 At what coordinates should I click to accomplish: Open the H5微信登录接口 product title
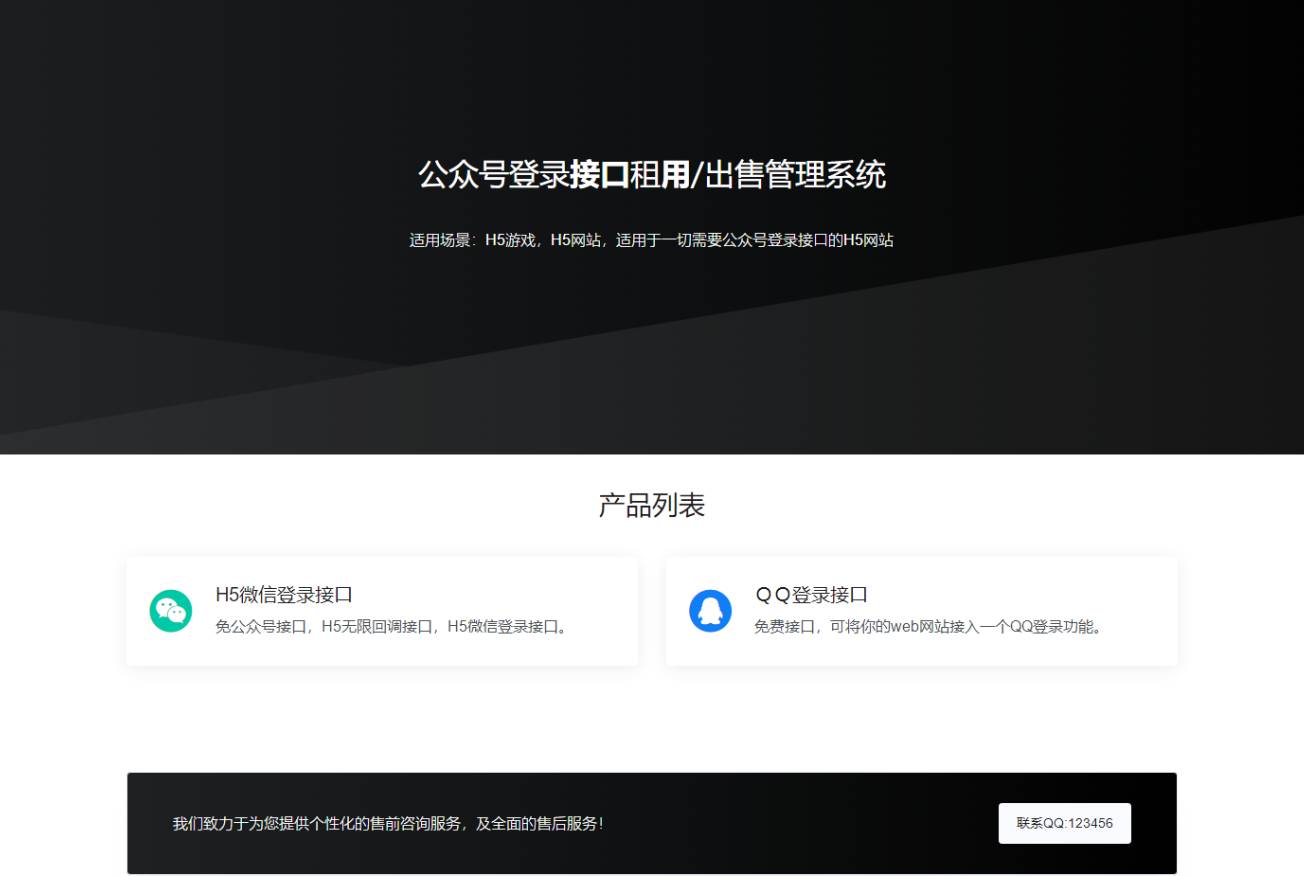(284, 595)
